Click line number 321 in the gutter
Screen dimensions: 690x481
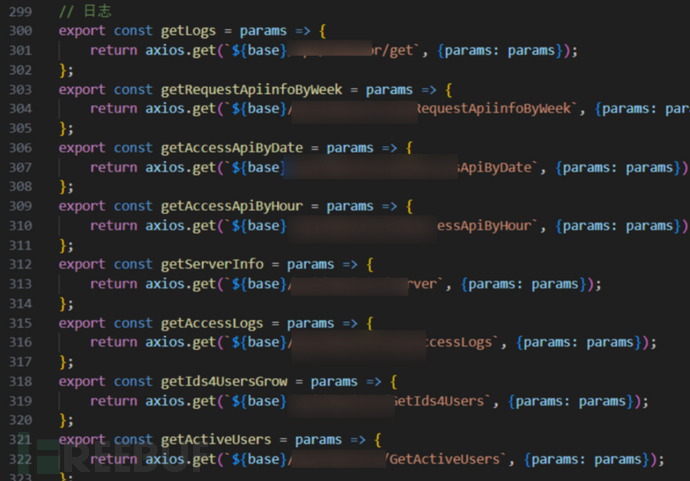tap(20, 440)
